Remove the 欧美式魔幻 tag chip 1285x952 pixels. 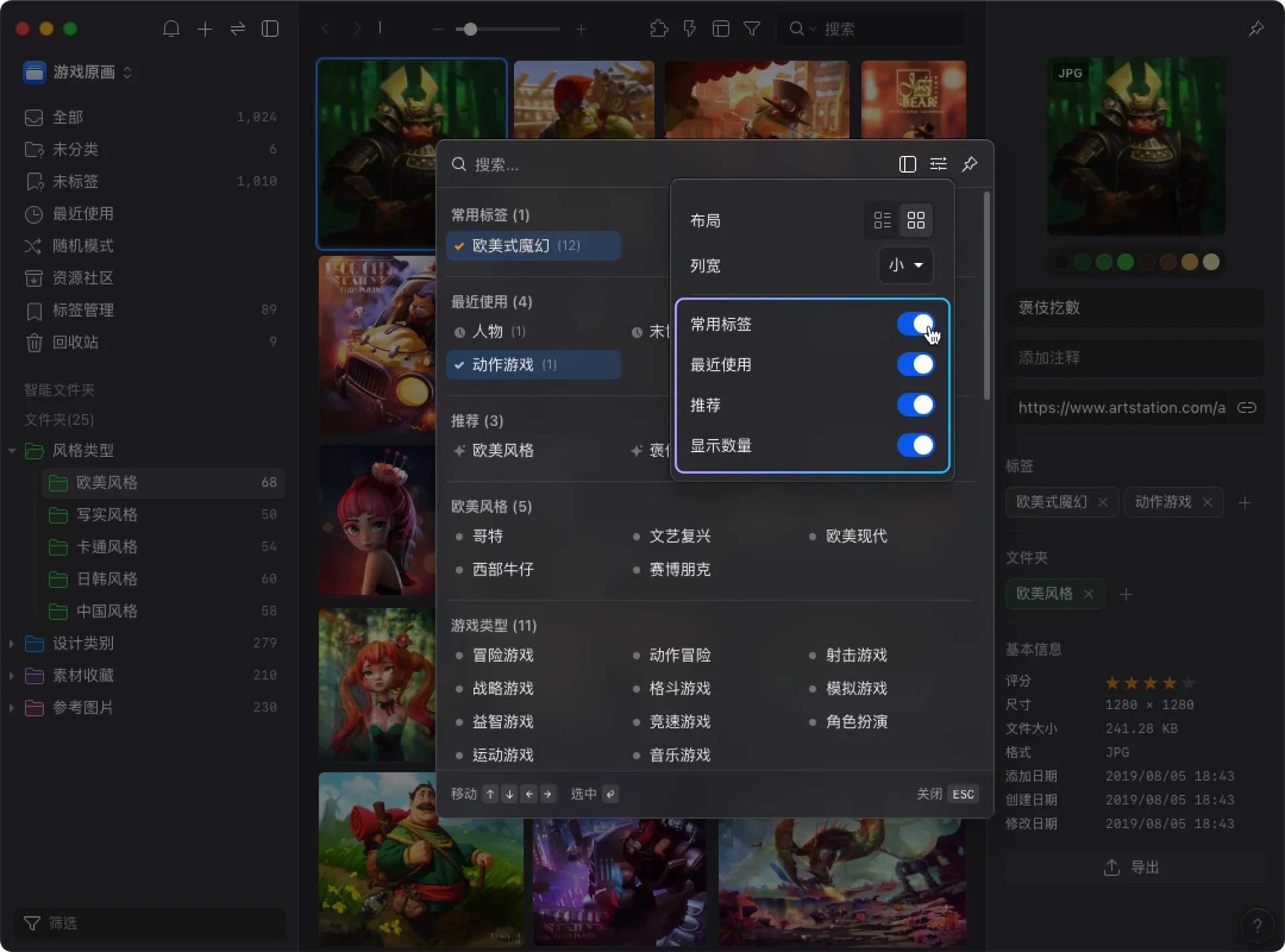coord(1102,502)
